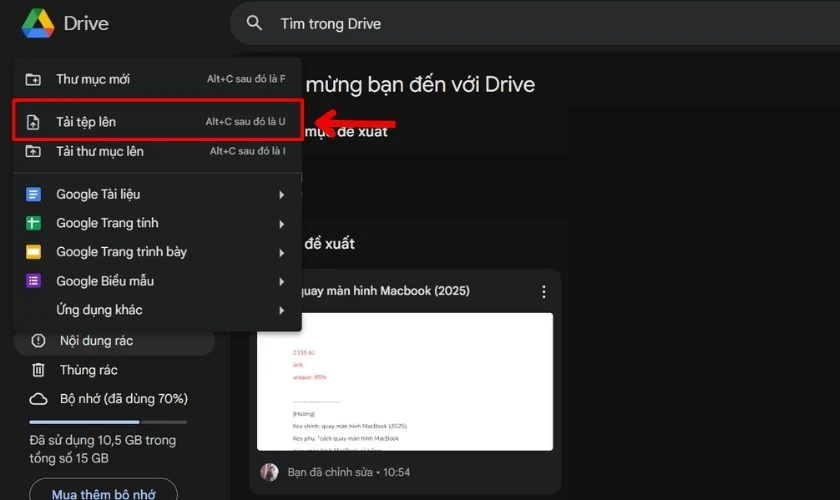
Task: Click the yellow Google Slides icon
Action: click(x=33, y=252)
